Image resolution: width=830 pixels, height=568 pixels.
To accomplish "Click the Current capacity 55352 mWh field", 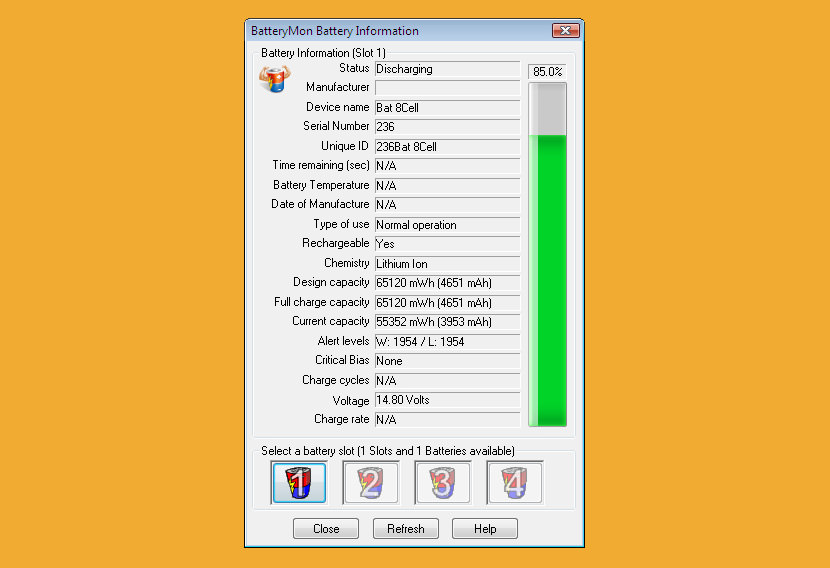I will [x=447, y=322].
